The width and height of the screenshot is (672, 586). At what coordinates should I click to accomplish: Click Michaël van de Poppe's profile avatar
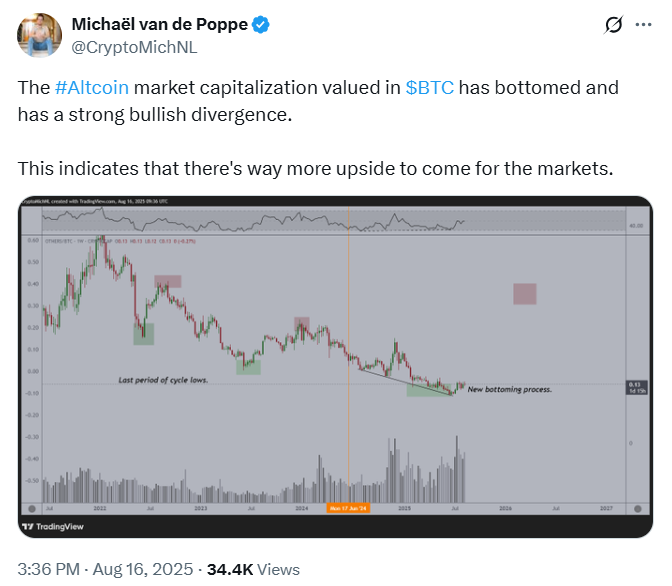point(39,35)
